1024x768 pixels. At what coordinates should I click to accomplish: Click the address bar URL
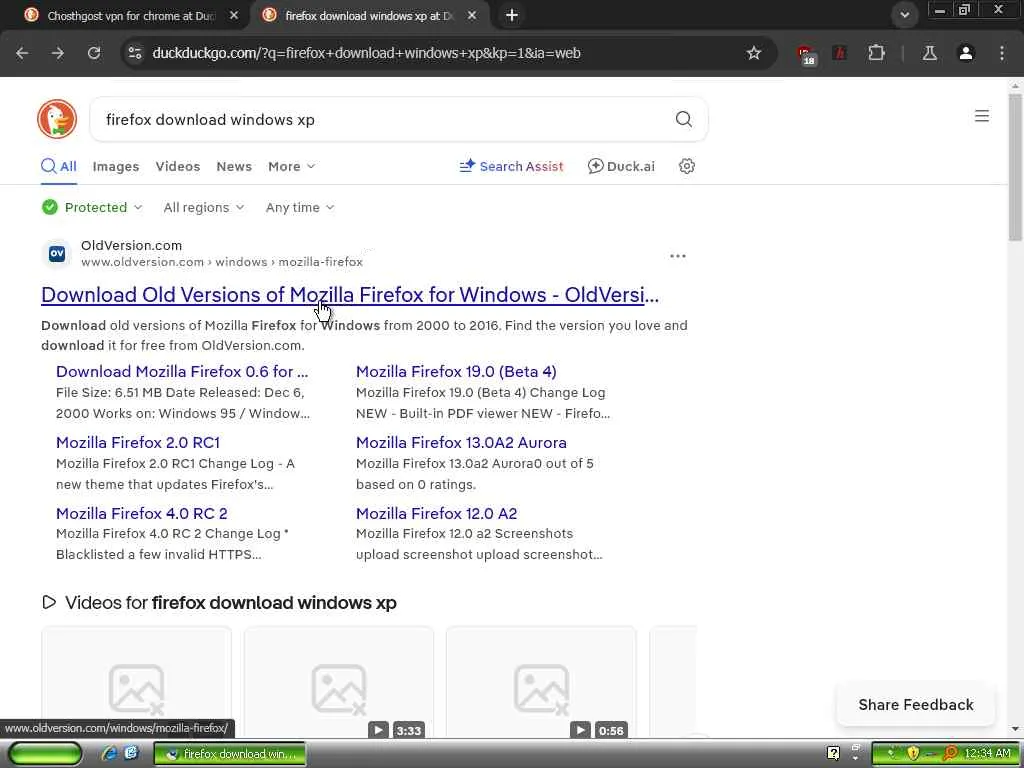[x=366, y=53]
